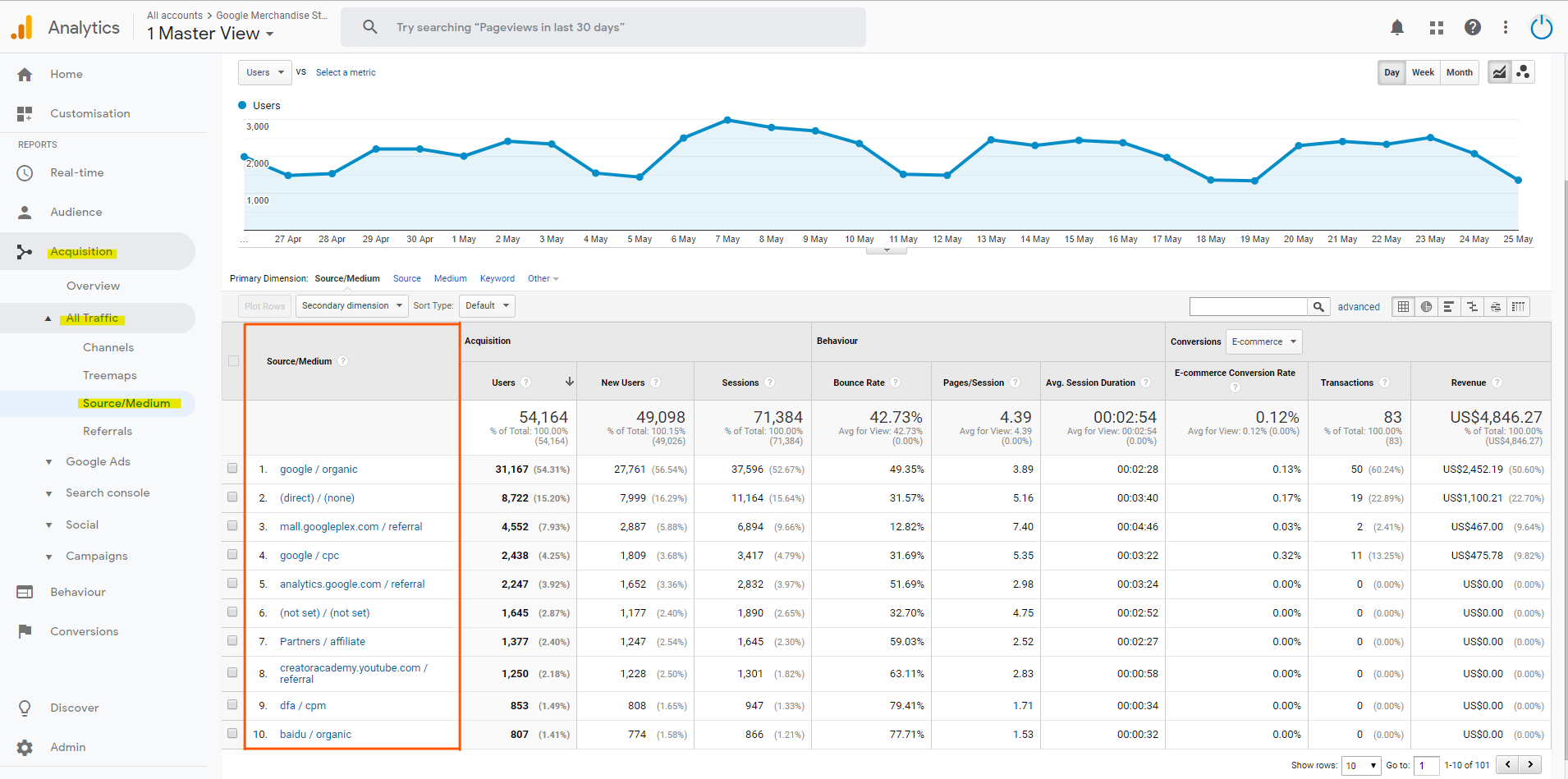
Task: Click the blue Users legend dot
Action: [x=241, y=105]
